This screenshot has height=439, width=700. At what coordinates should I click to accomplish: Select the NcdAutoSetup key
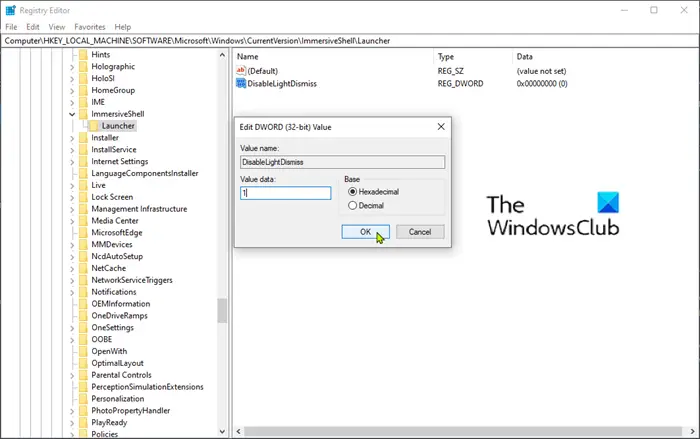point(117,256)
